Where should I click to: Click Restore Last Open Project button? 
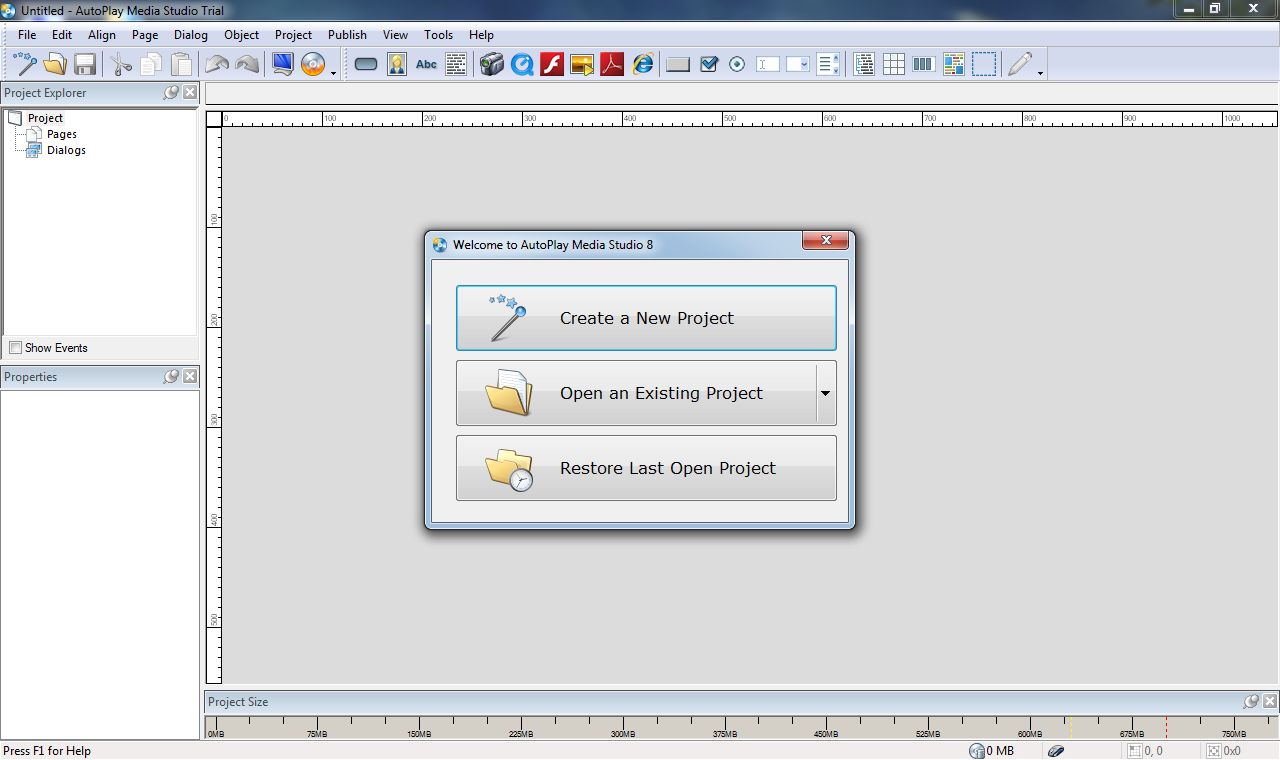[x=646, y=468]
